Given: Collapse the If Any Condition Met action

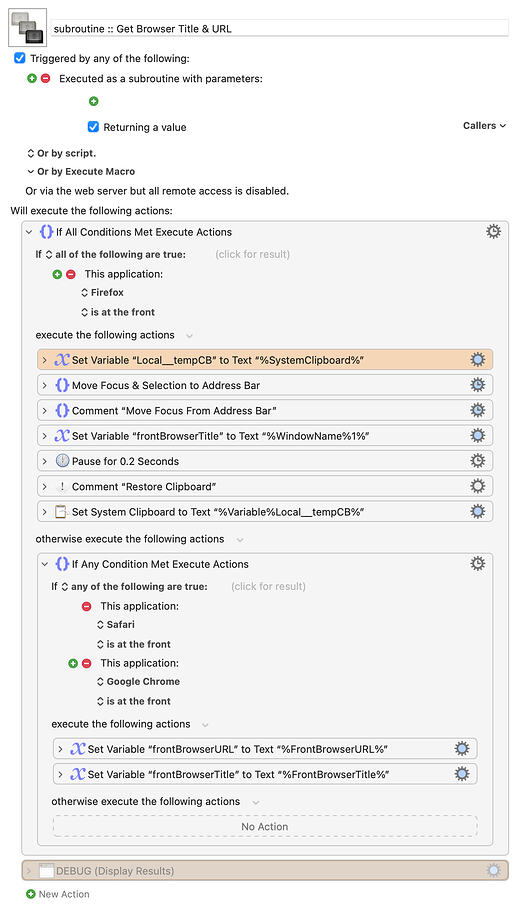Looking at the screenshot, I should tap(45, 564).
